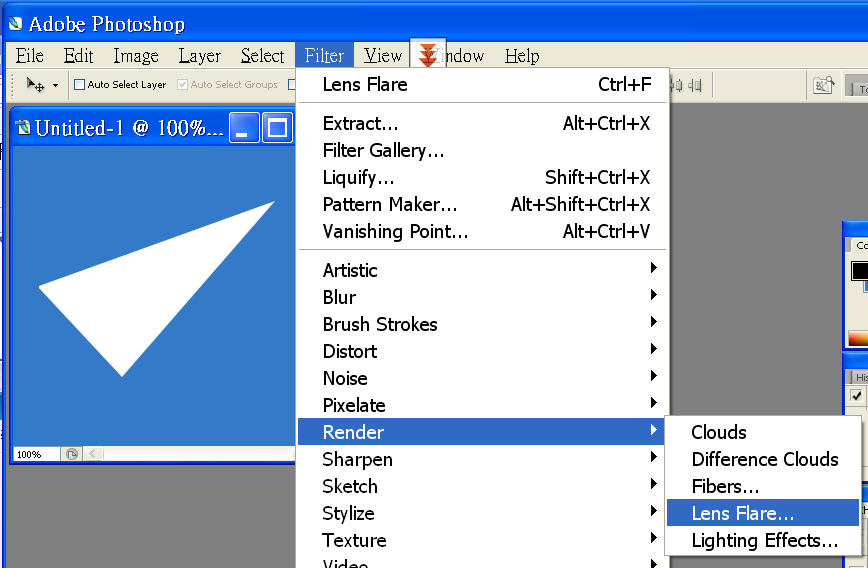Click the Go to Bridge icon

point(823,85)
